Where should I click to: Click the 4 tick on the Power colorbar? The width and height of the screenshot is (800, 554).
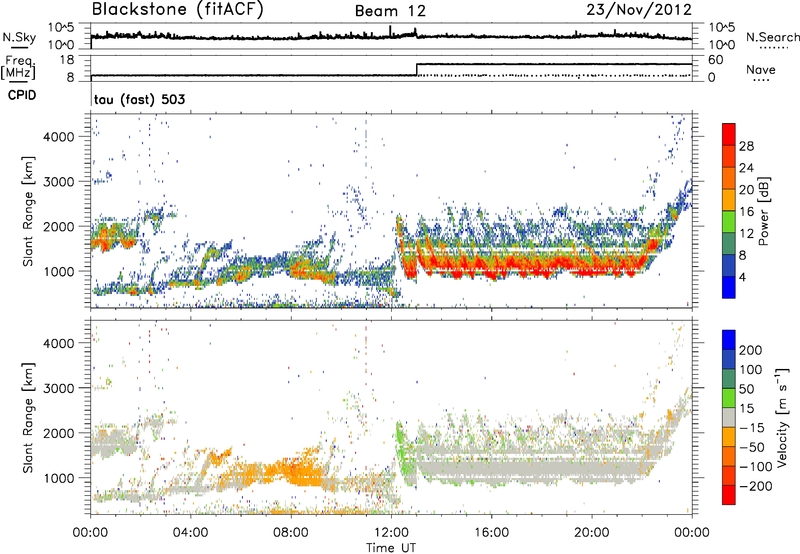[742, 277]
